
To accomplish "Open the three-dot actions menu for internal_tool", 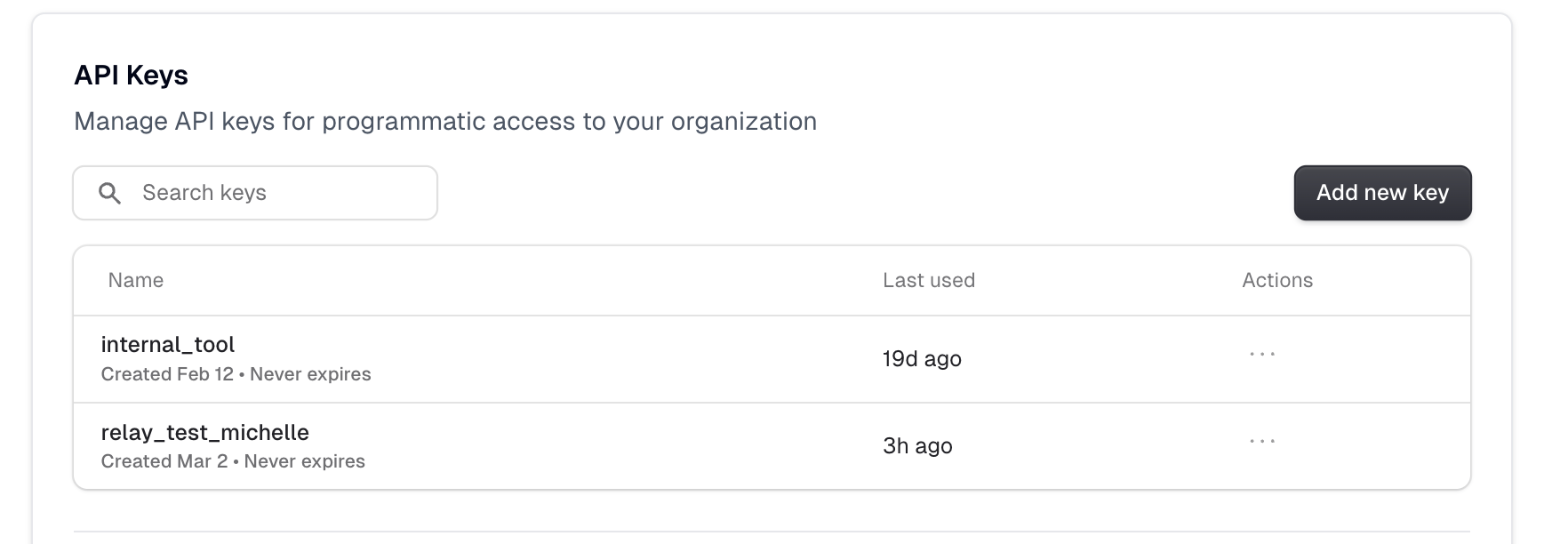I will click(x=1262, y=354).
